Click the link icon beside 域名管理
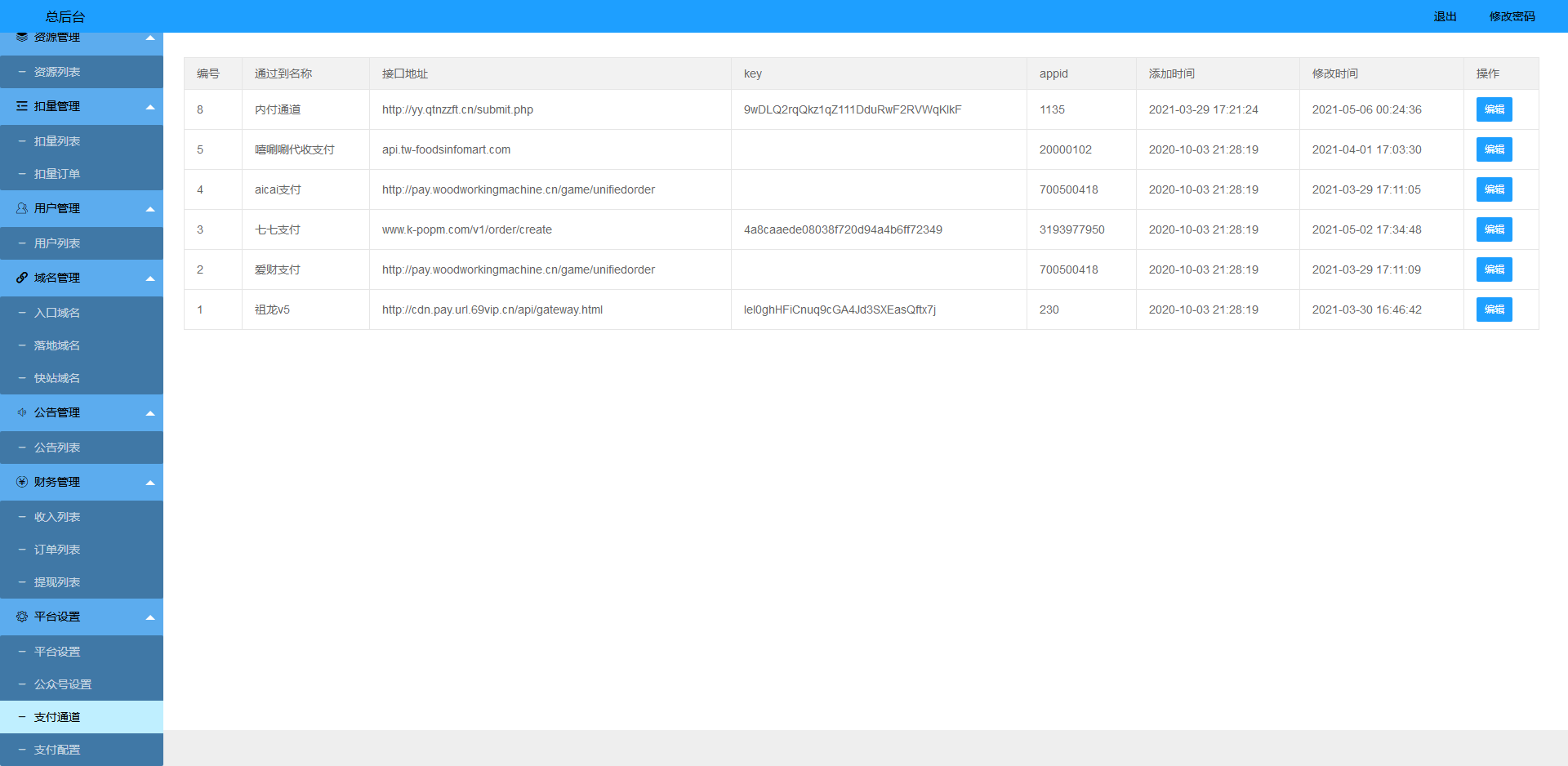Image resolution: width=1568 pixels, height=766 pixels. point(22,278)
